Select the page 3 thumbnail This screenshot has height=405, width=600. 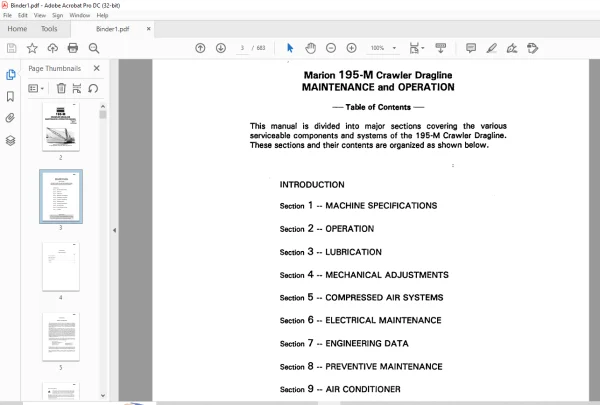coord(61,196)
